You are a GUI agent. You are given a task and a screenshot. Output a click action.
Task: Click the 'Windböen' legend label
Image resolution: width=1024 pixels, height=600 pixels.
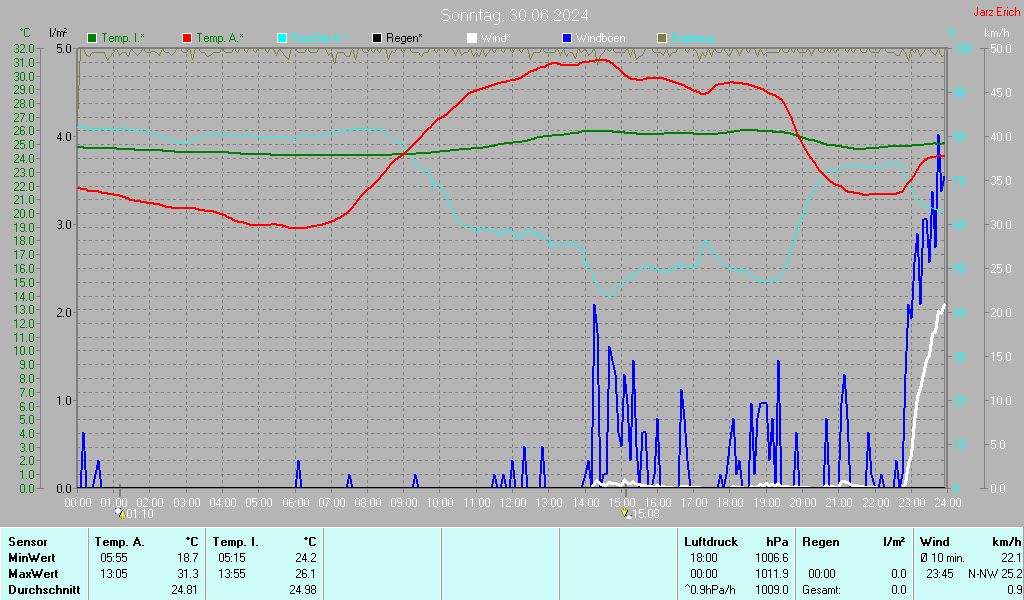point(600,39)
